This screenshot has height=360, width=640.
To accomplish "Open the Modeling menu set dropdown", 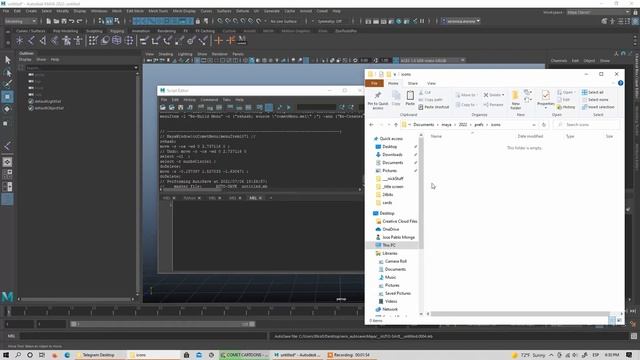I will 21,21.
